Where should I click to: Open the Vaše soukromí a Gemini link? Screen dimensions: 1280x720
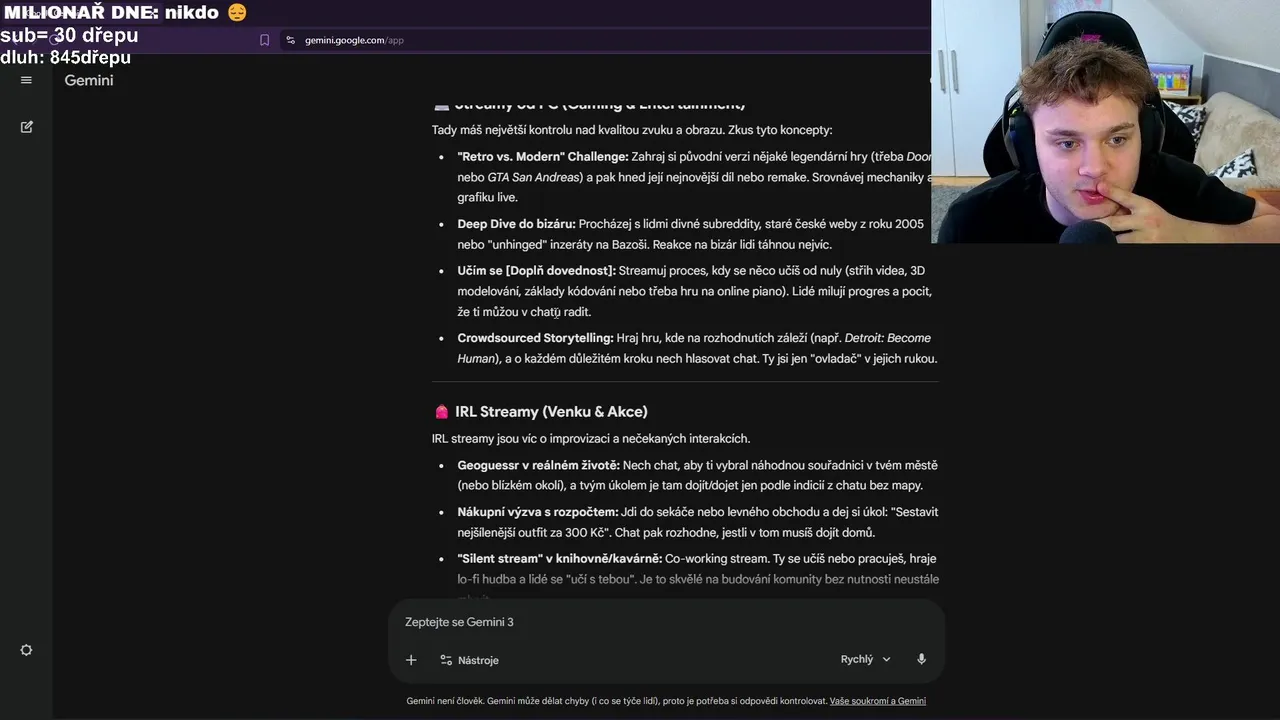pyautogui.click(x=877, y=701)
